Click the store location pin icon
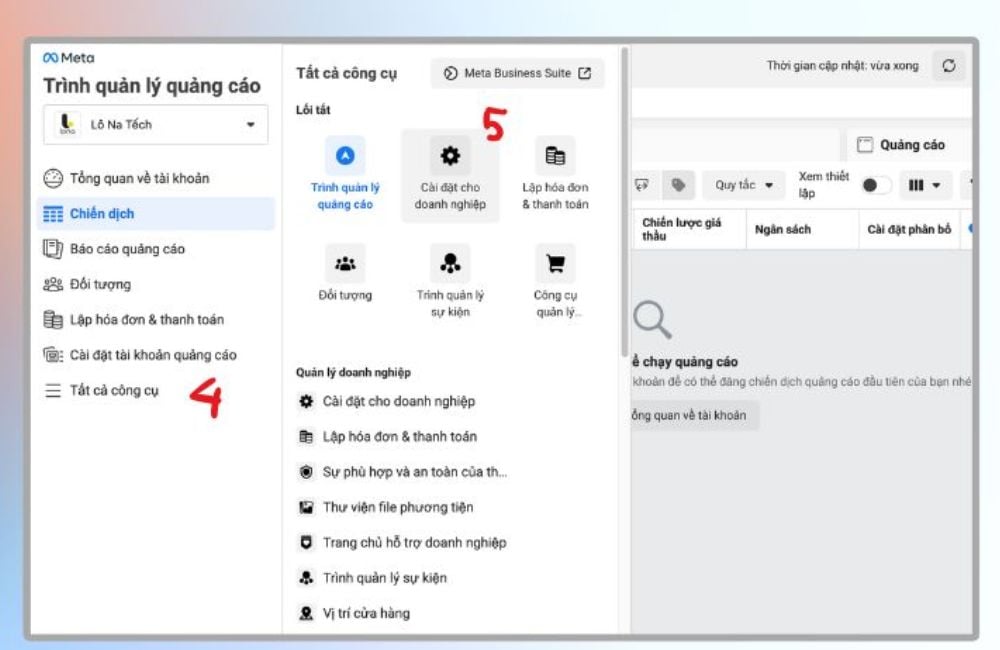Viewport: 1000px width, 650px height. (x=307, y=613)
